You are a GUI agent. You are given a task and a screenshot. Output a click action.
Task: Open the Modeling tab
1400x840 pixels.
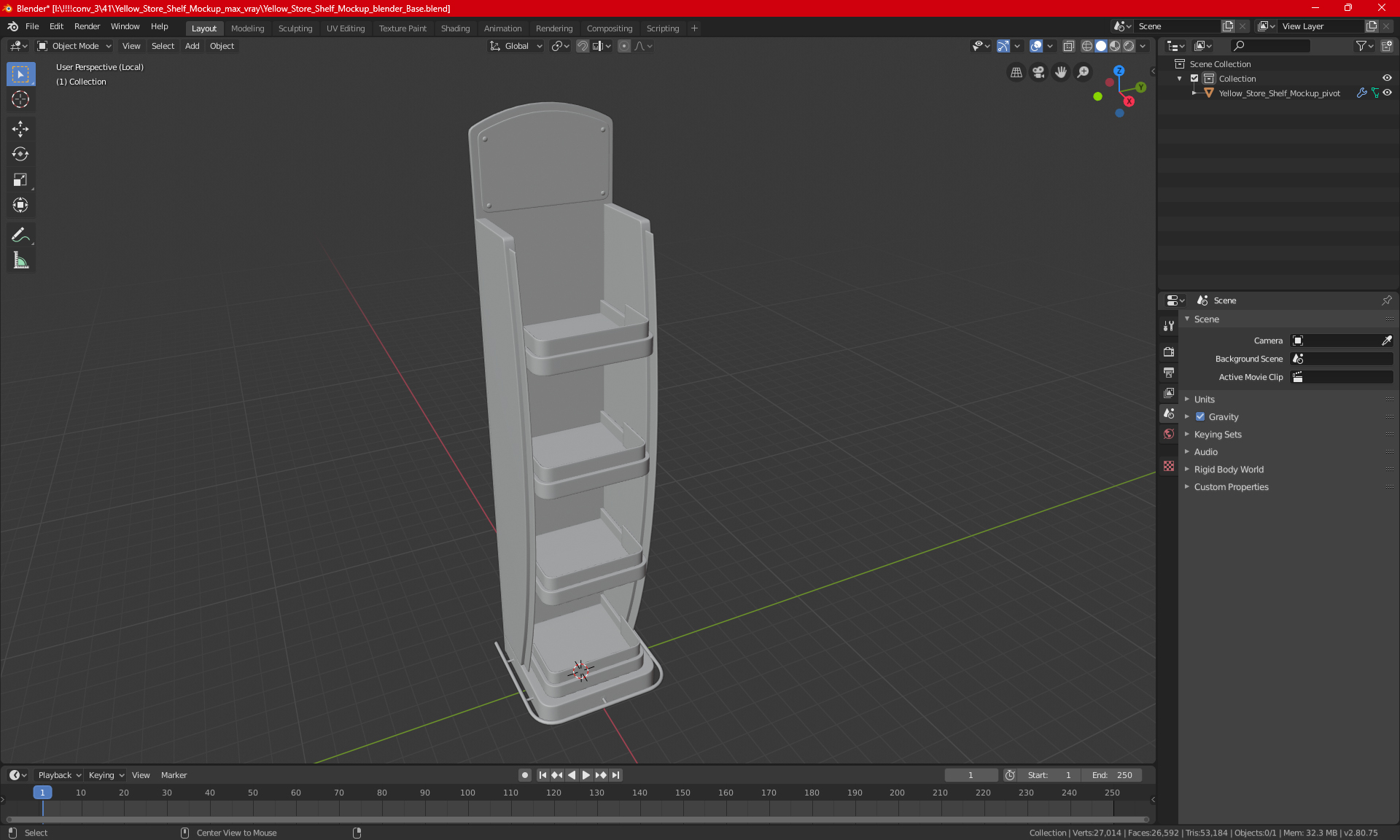247,27
